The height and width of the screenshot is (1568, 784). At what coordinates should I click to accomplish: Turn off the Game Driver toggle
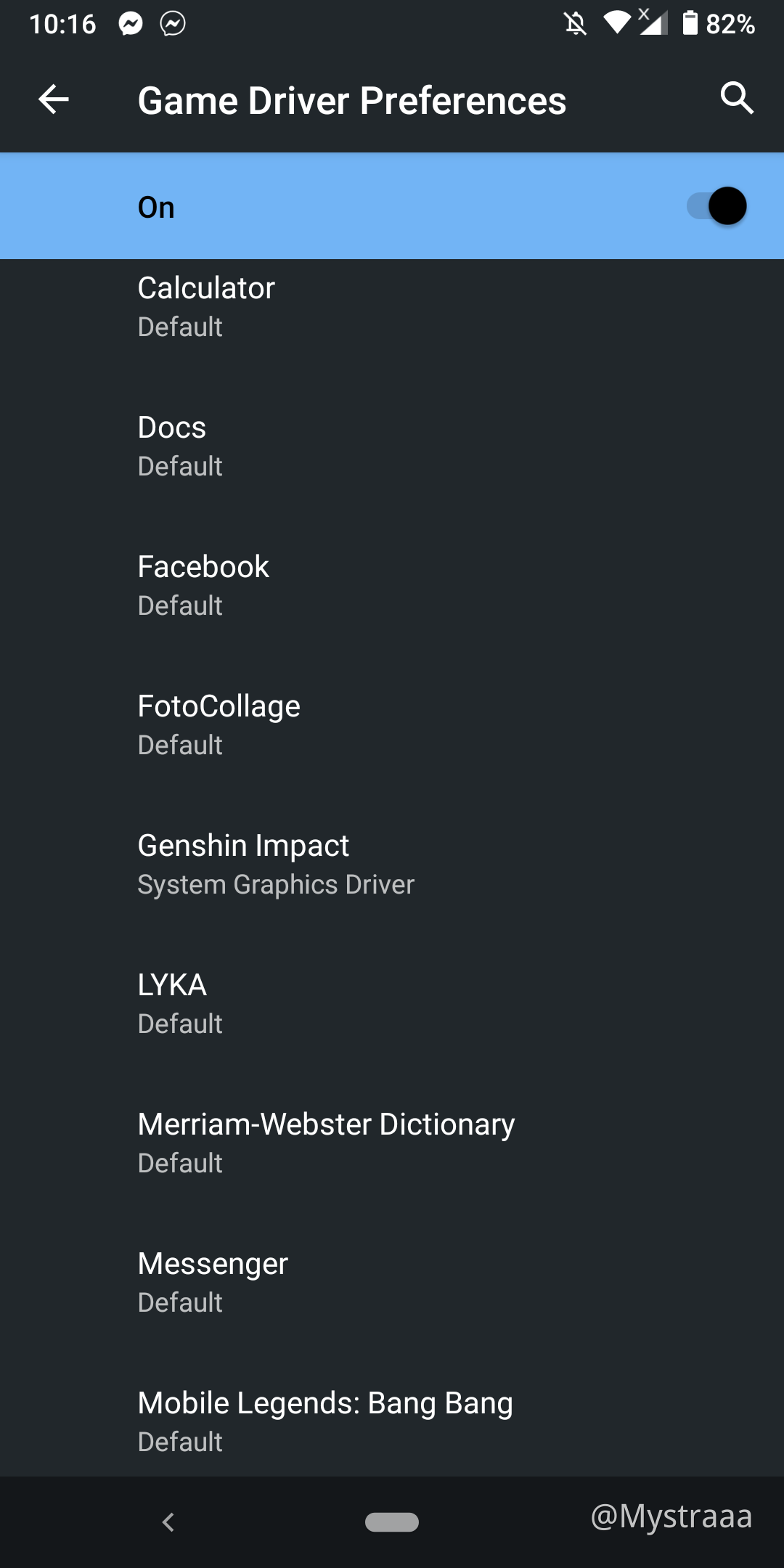[717, 207]
